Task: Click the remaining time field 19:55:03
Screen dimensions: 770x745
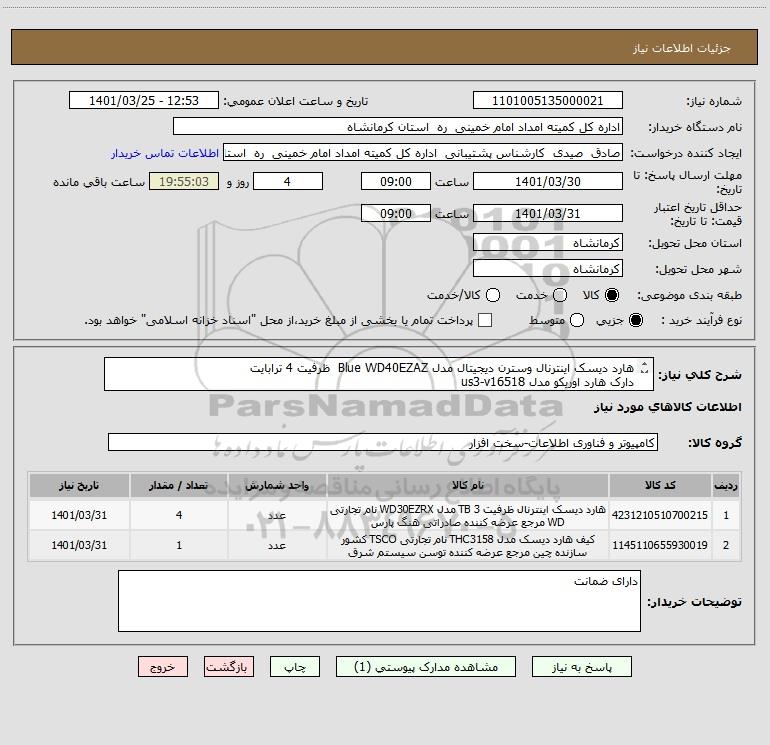Action: [184, 181]
